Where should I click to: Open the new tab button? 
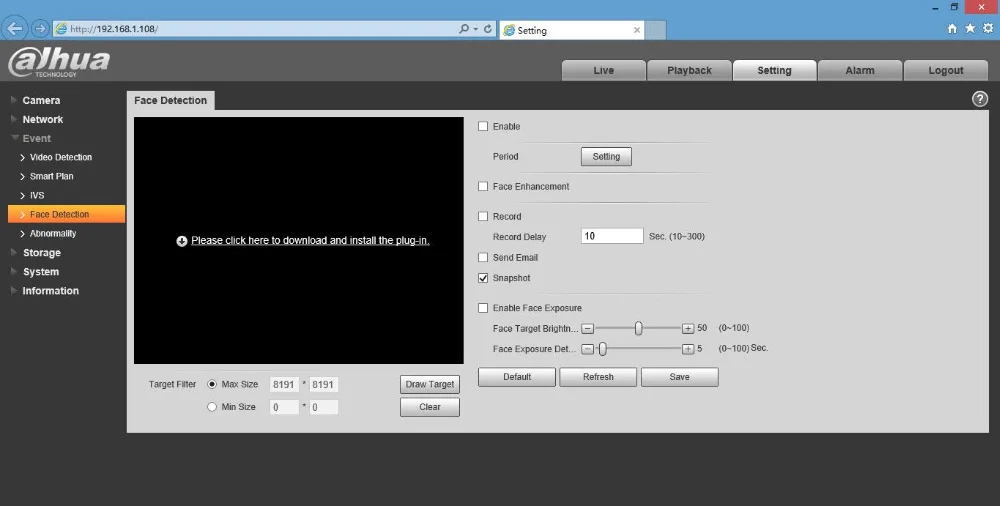(656, 29)
